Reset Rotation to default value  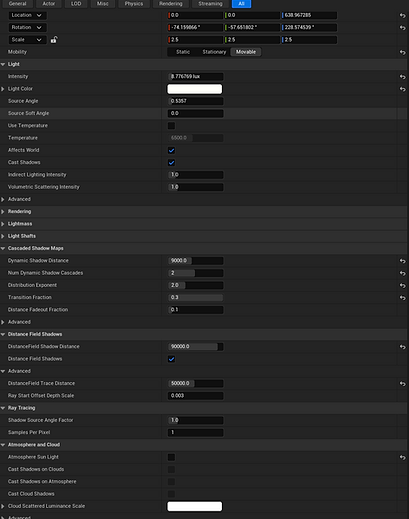402,28
